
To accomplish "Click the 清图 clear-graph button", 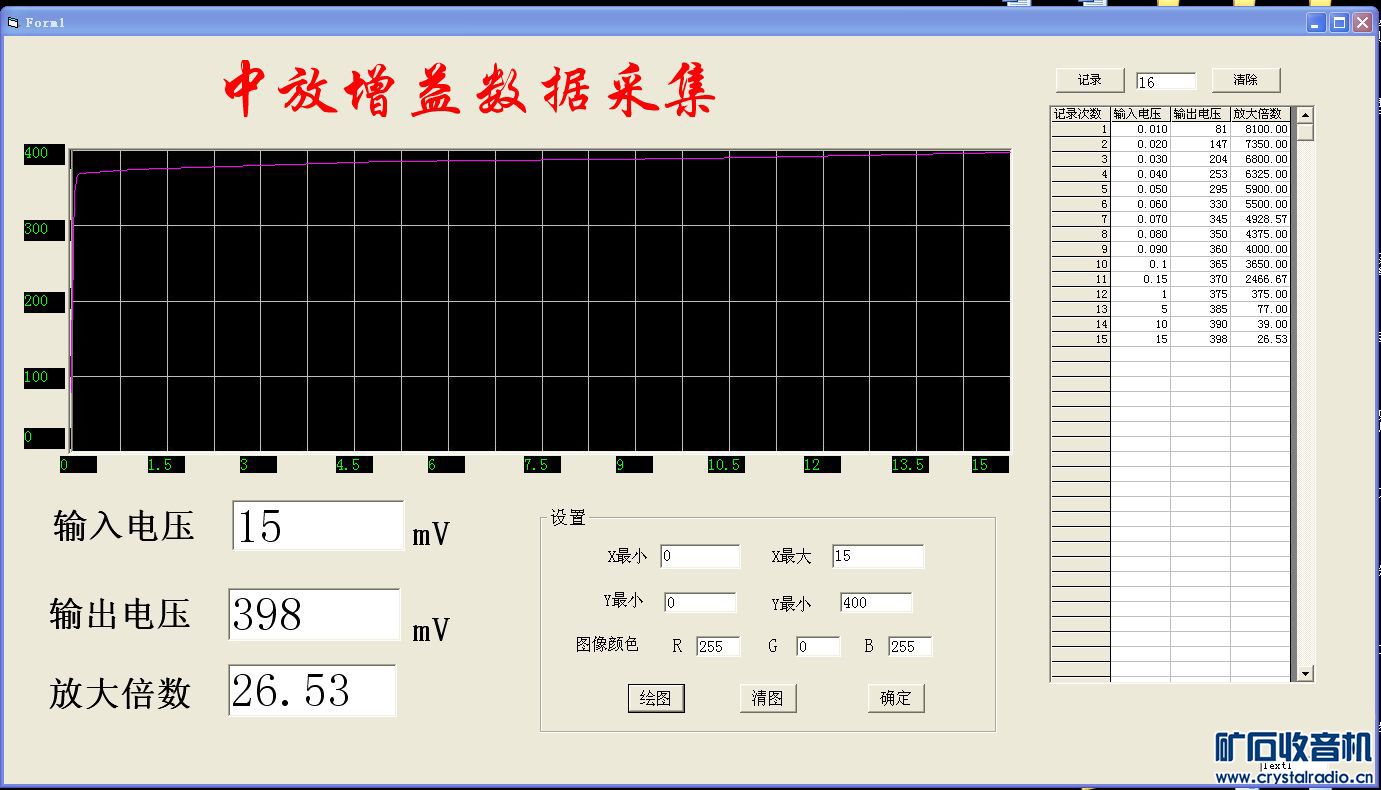I will click(768, 698).
